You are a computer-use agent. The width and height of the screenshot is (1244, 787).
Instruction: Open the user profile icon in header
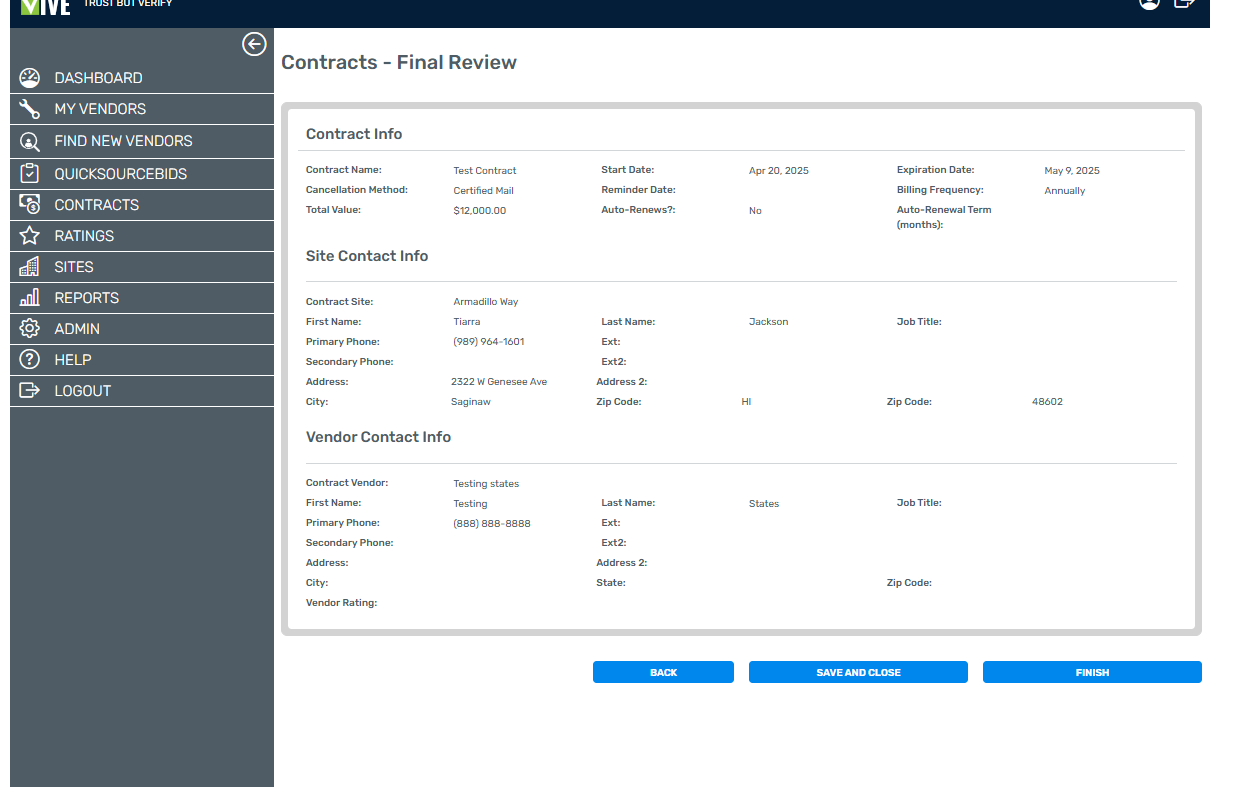[1149, 3]
